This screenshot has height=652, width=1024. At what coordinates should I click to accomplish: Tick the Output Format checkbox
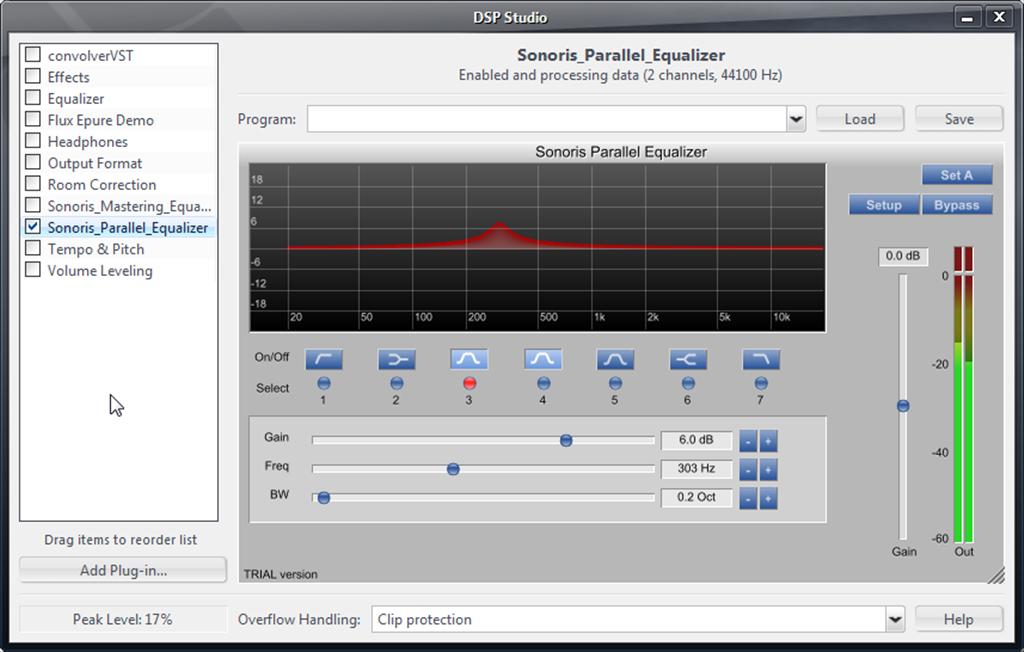33,162
